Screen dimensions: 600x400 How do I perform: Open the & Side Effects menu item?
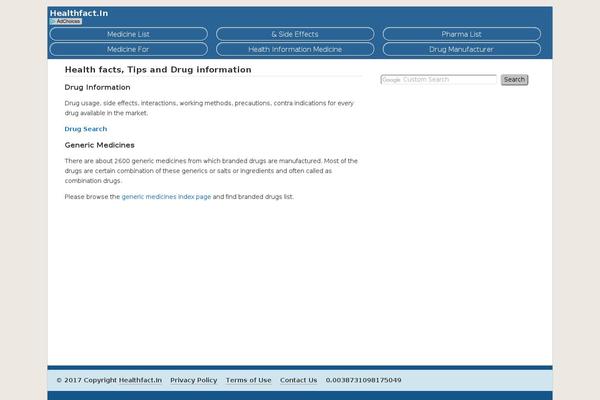tap(295, 34)
